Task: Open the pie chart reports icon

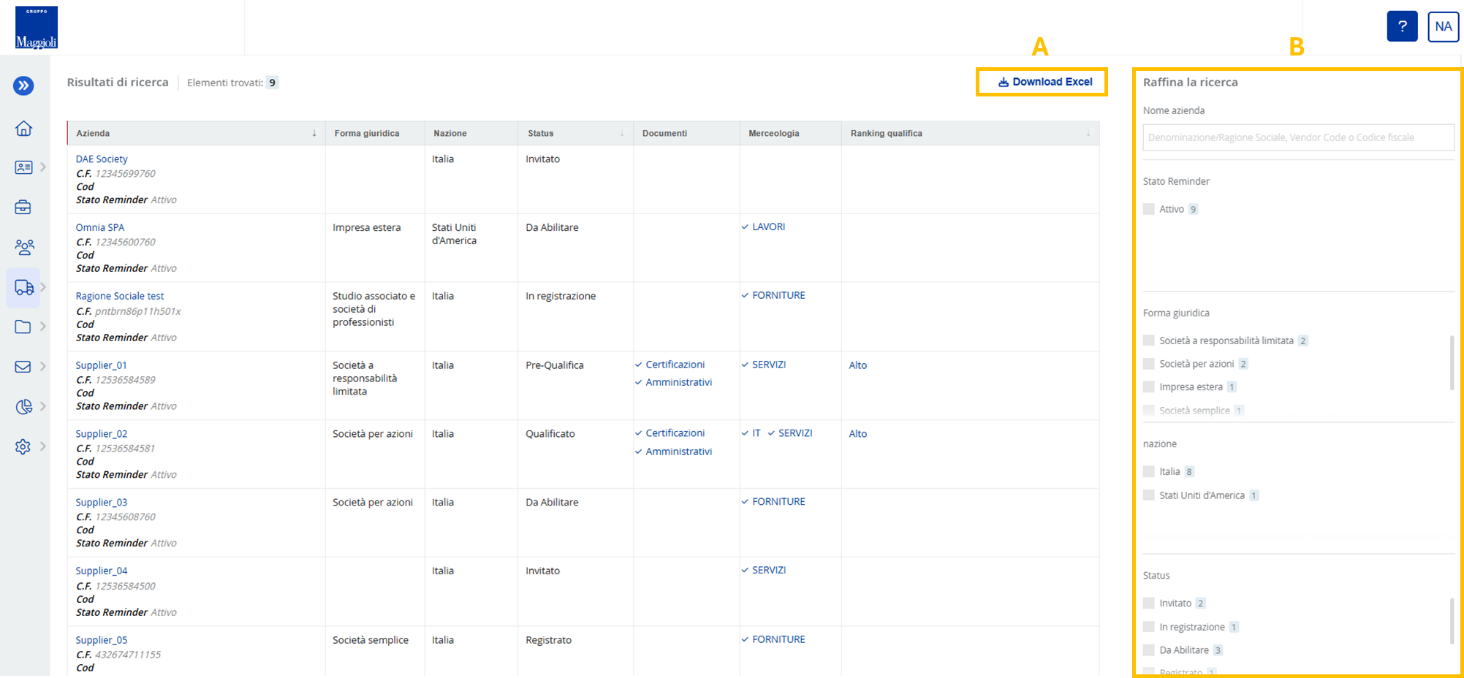Action: coord(23,407)
